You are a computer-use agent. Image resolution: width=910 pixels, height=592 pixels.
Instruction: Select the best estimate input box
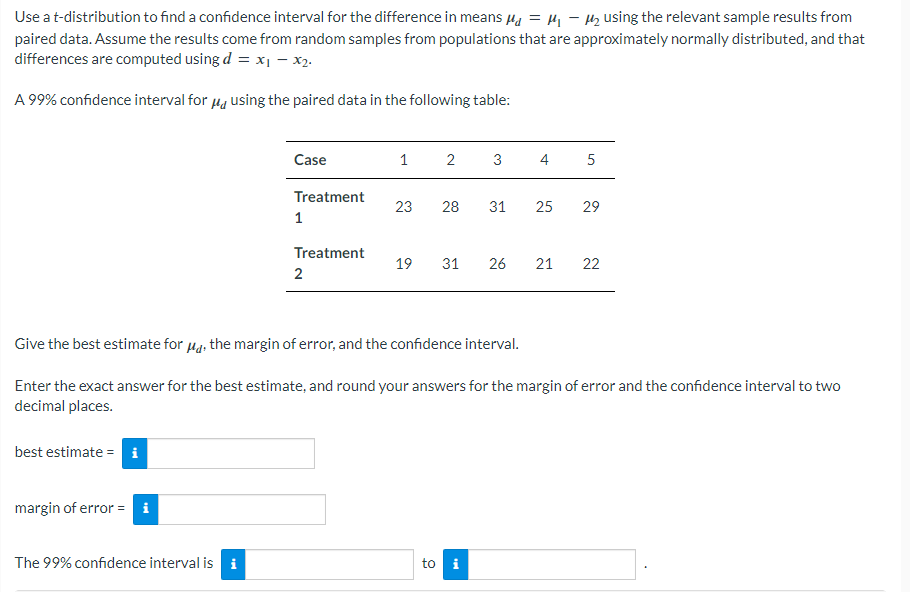(x=230, y=453)
